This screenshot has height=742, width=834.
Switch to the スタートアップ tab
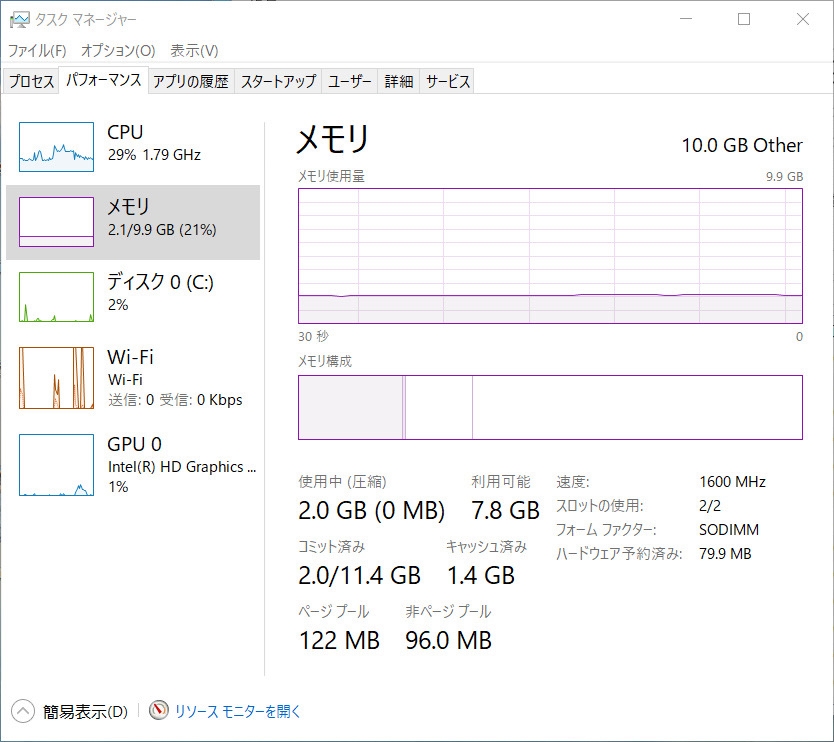pyautogui.click(x=278, y=81)
